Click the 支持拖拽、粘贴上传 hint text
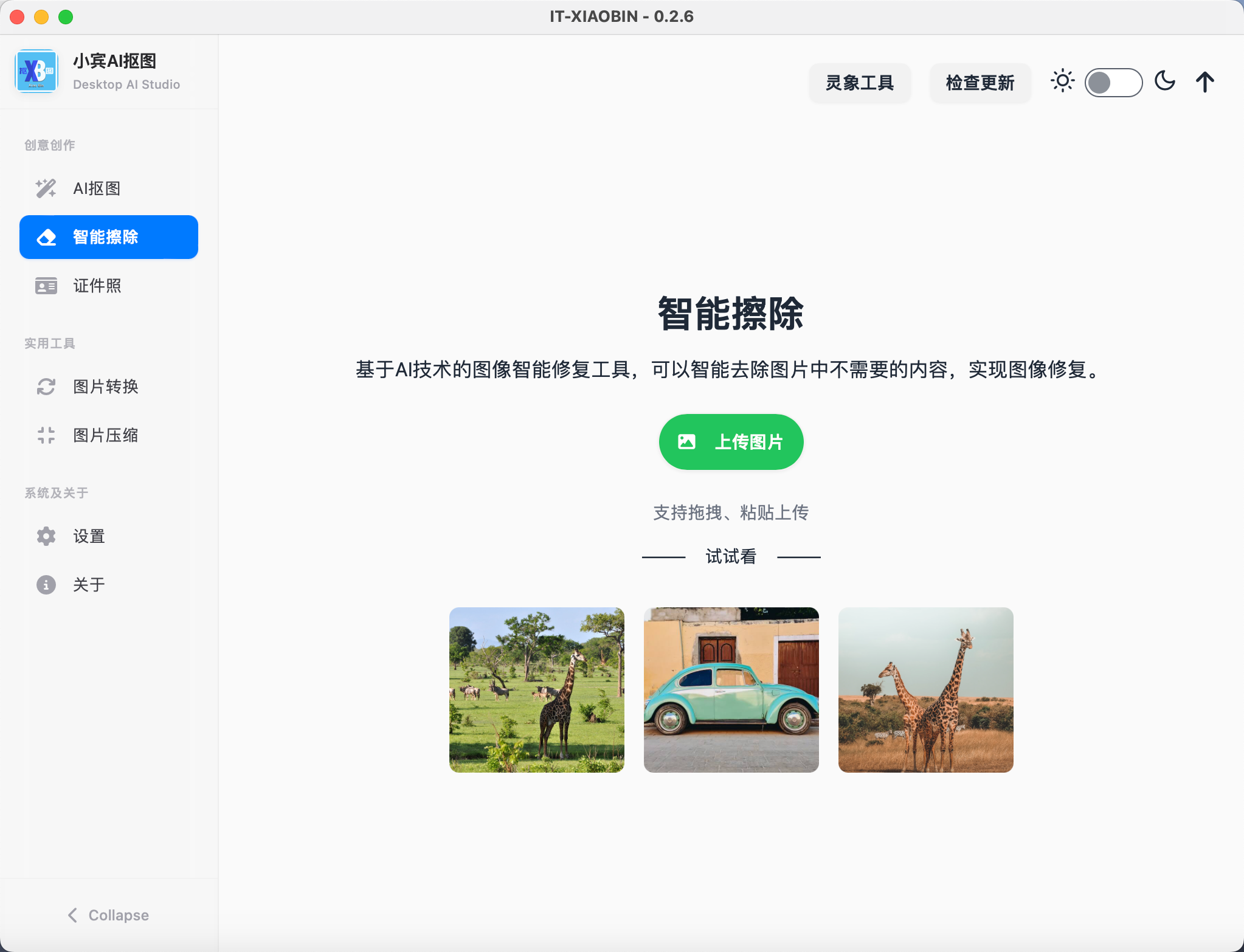 tap(731, 512)
